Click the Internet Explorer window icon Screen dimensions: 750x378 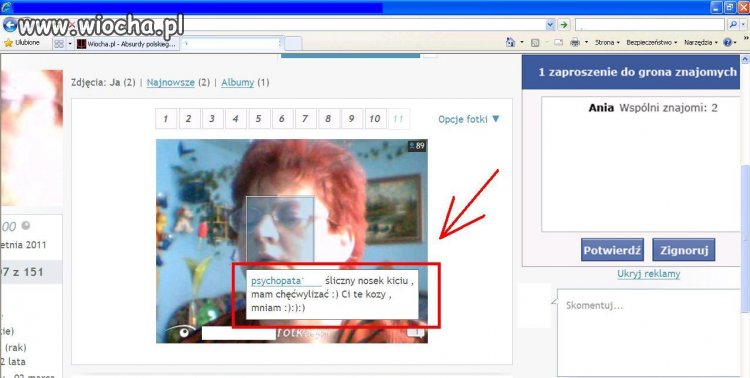tap(7, 7)
